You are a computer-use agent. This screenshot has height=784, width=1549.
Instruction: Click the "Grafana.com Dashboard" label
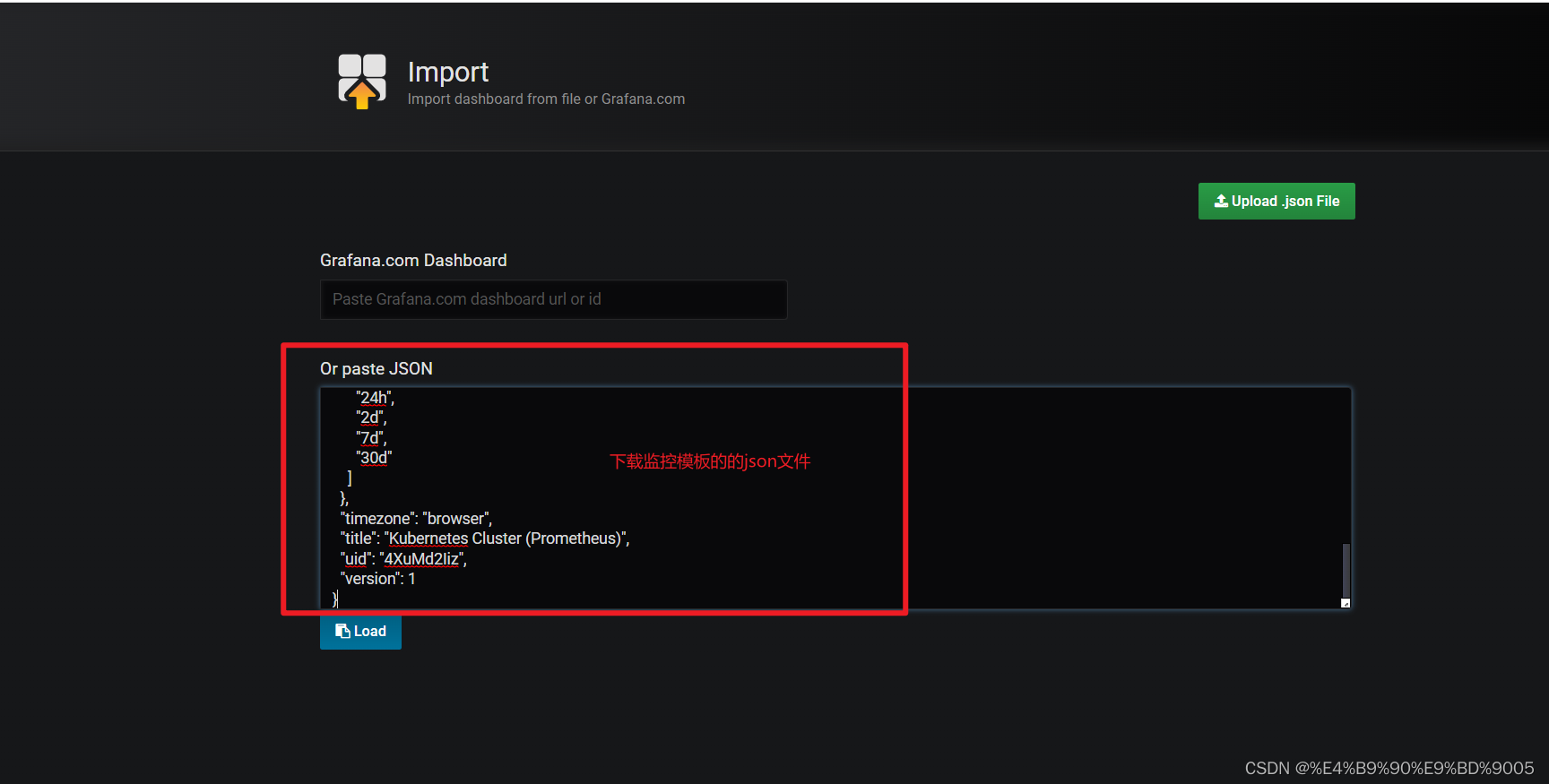click(413, 261)
